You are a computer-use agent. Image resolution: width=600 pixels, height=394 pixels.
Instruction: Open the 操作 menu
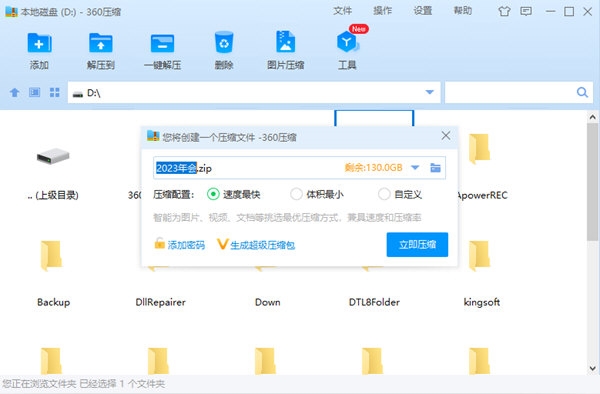(382, 11)
